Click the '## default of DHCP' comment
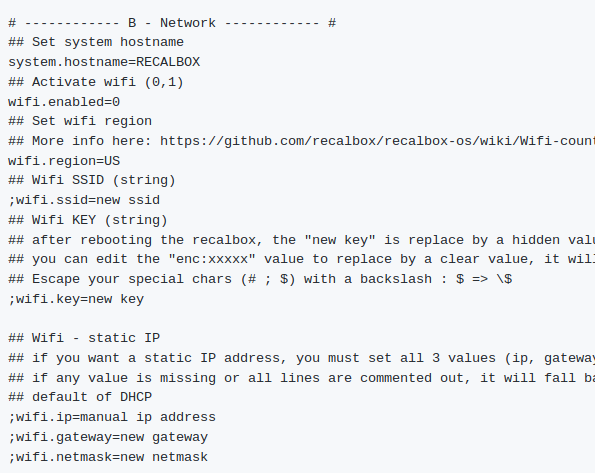 pos(80,397)
